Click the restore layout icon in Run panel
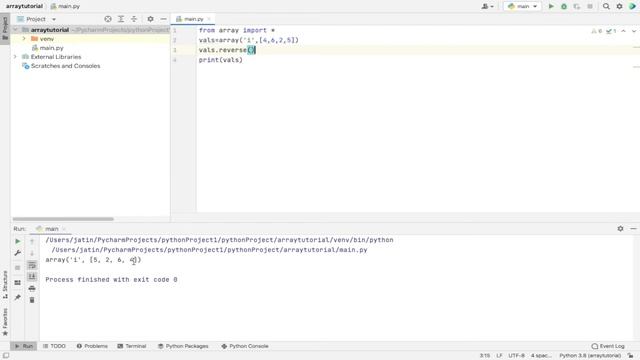Viewport: 640px width, 360px height. (18, 282)
